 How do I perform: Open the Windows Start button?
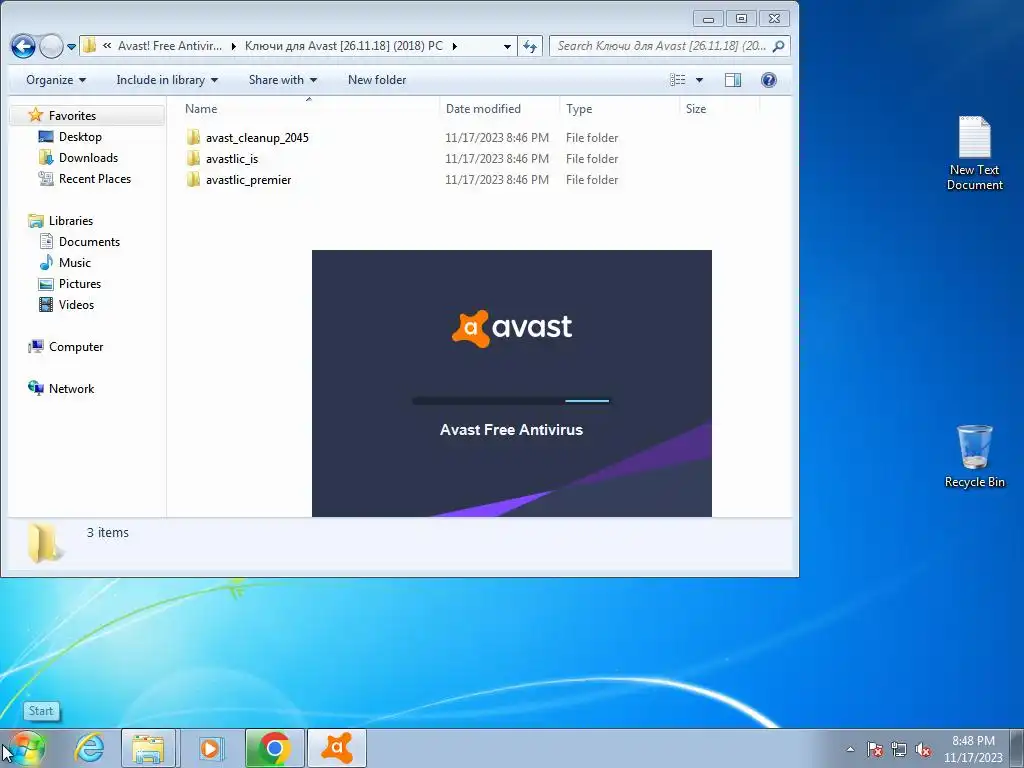(26, 748)
